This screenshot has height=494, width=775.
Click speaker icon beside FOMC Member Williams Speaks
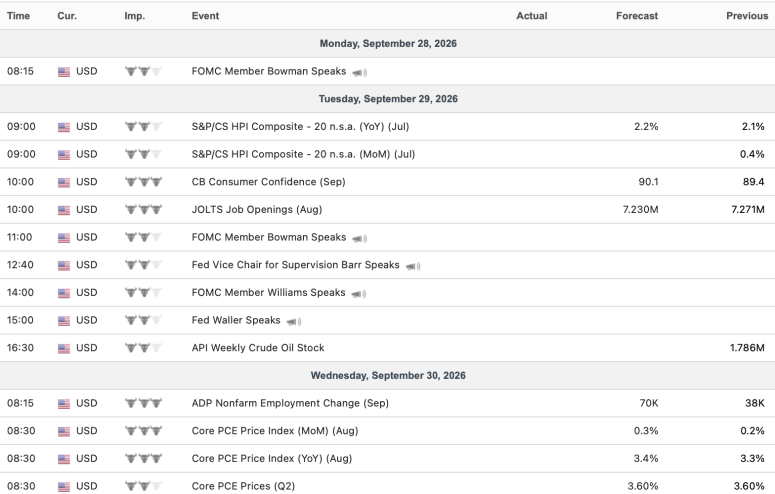click(x=359, y=294)
